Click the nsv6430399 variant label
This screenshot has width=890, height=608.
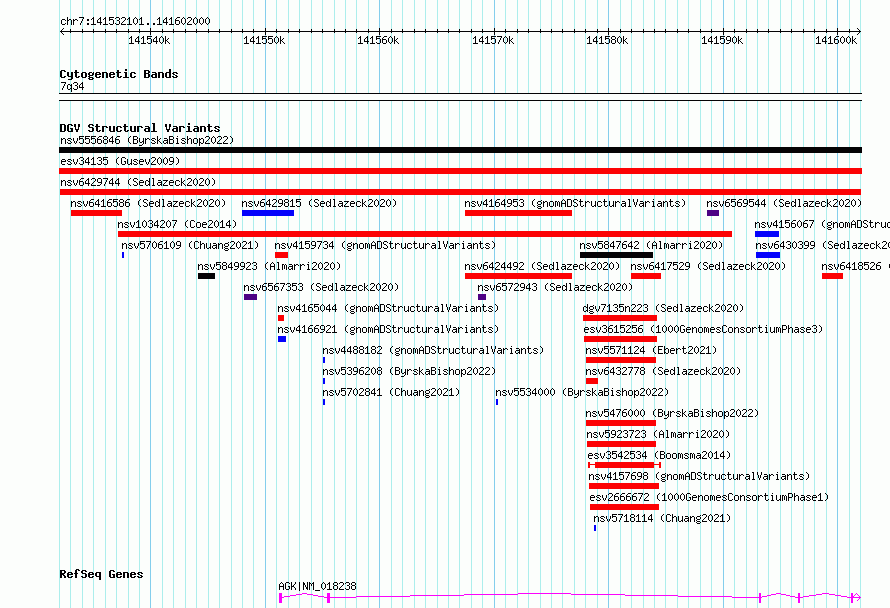822,245
